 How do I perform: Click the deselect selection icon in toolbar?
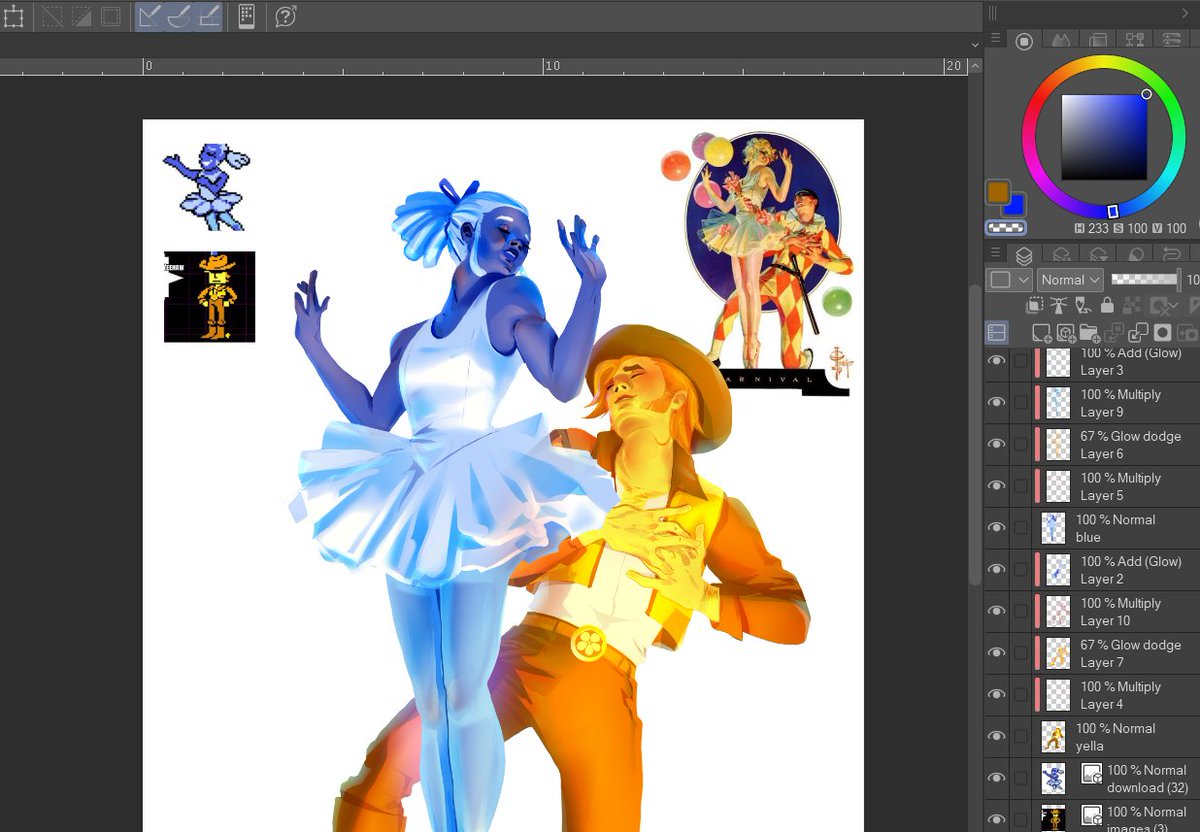(53, 16)
